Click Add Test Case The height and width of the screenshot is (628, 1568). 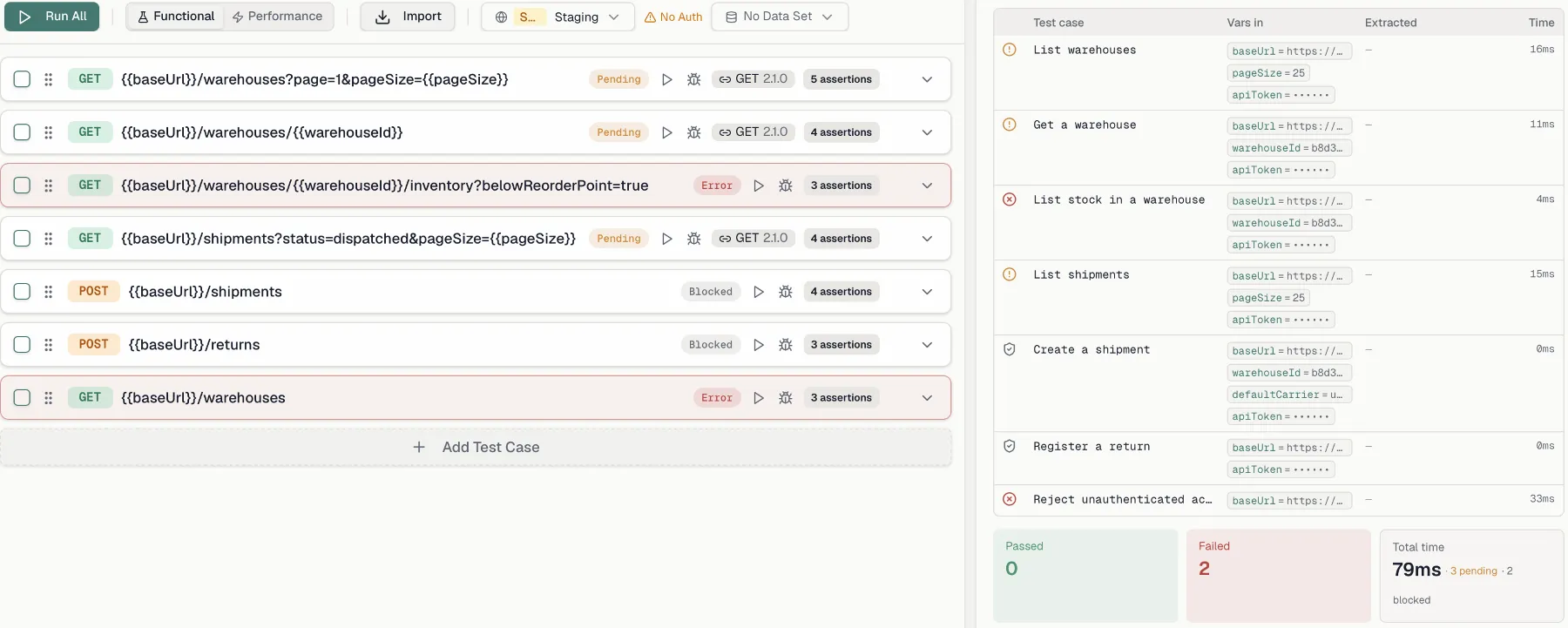476,447
